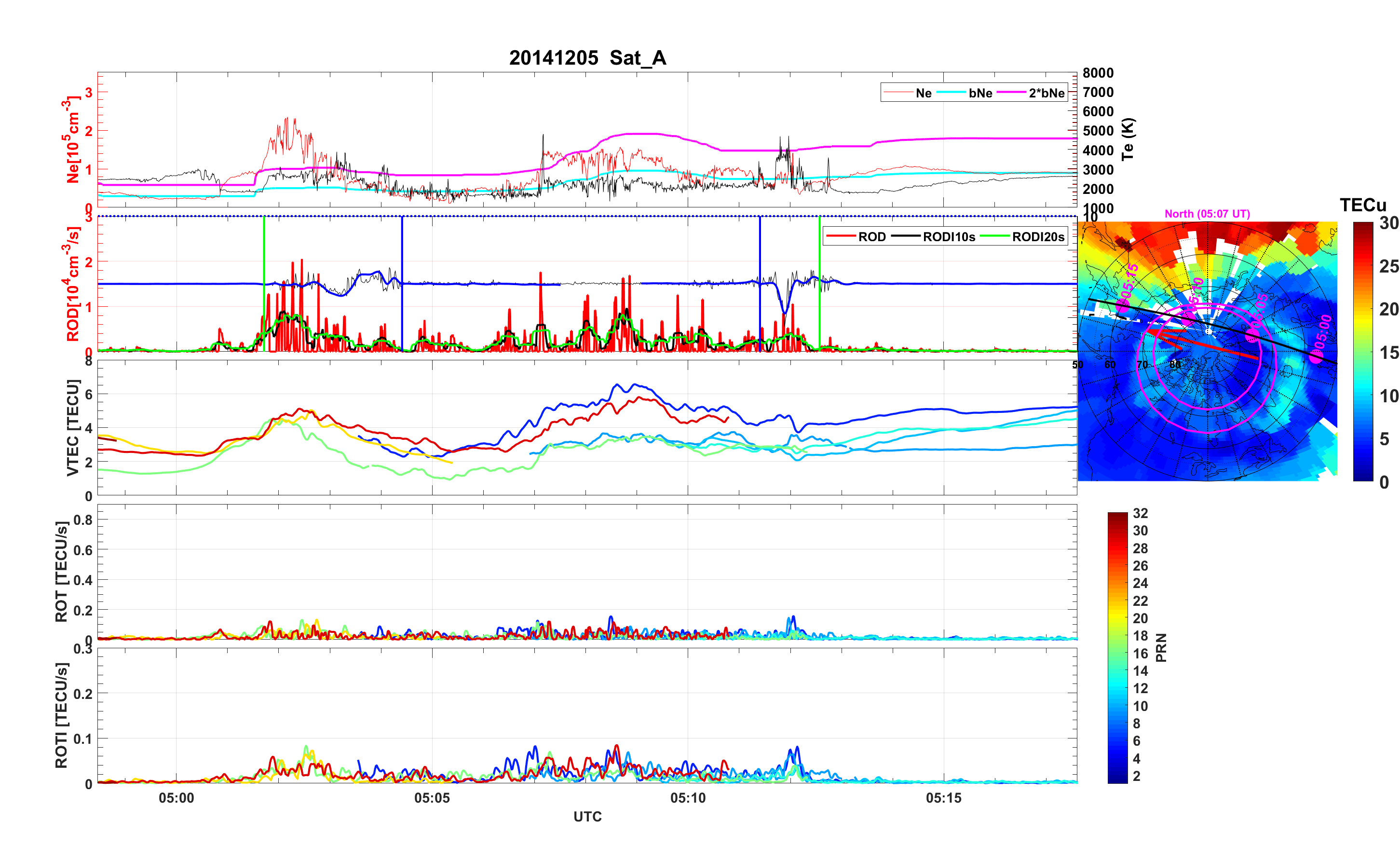Click the 05:00 magenta marker on the map
The width and height of the screenshot is (1400, 847).
point(1316,356)
